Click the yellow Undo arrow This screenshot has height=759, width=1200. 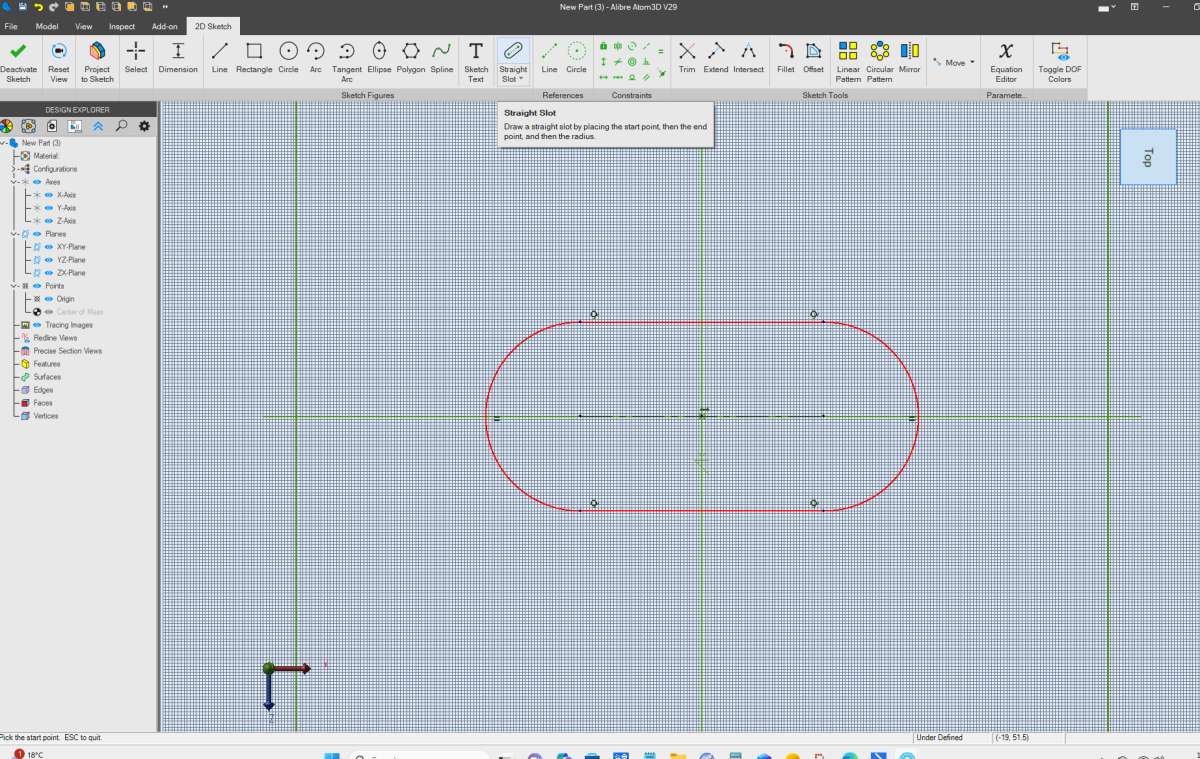pos(38,6)
